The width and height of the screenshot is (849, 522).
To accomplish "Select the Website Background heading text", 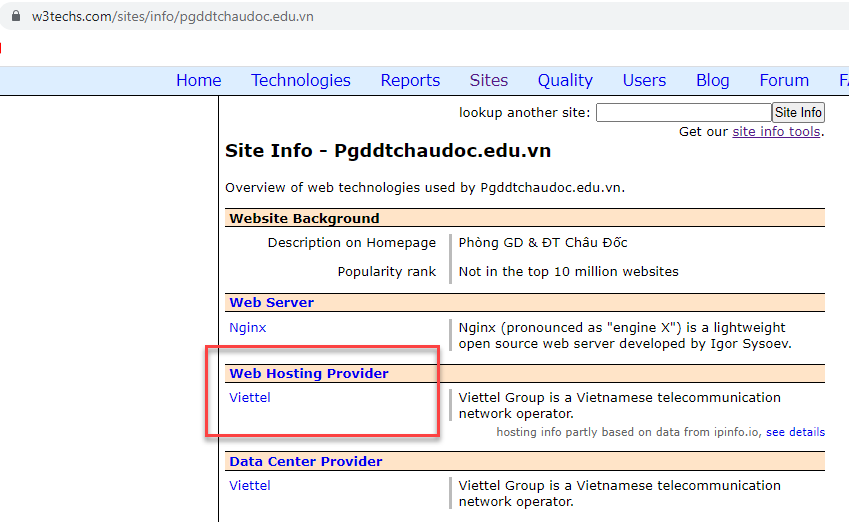I will point(304,218).
